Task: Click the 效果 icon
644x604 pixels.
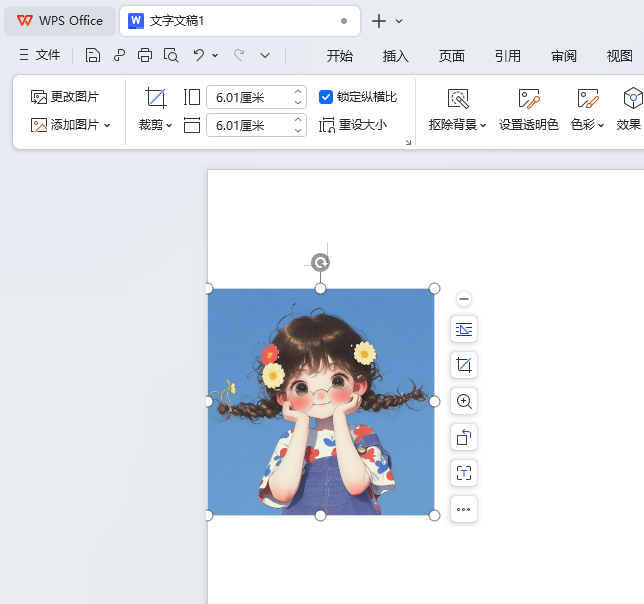Action: (x=632, y=98)
